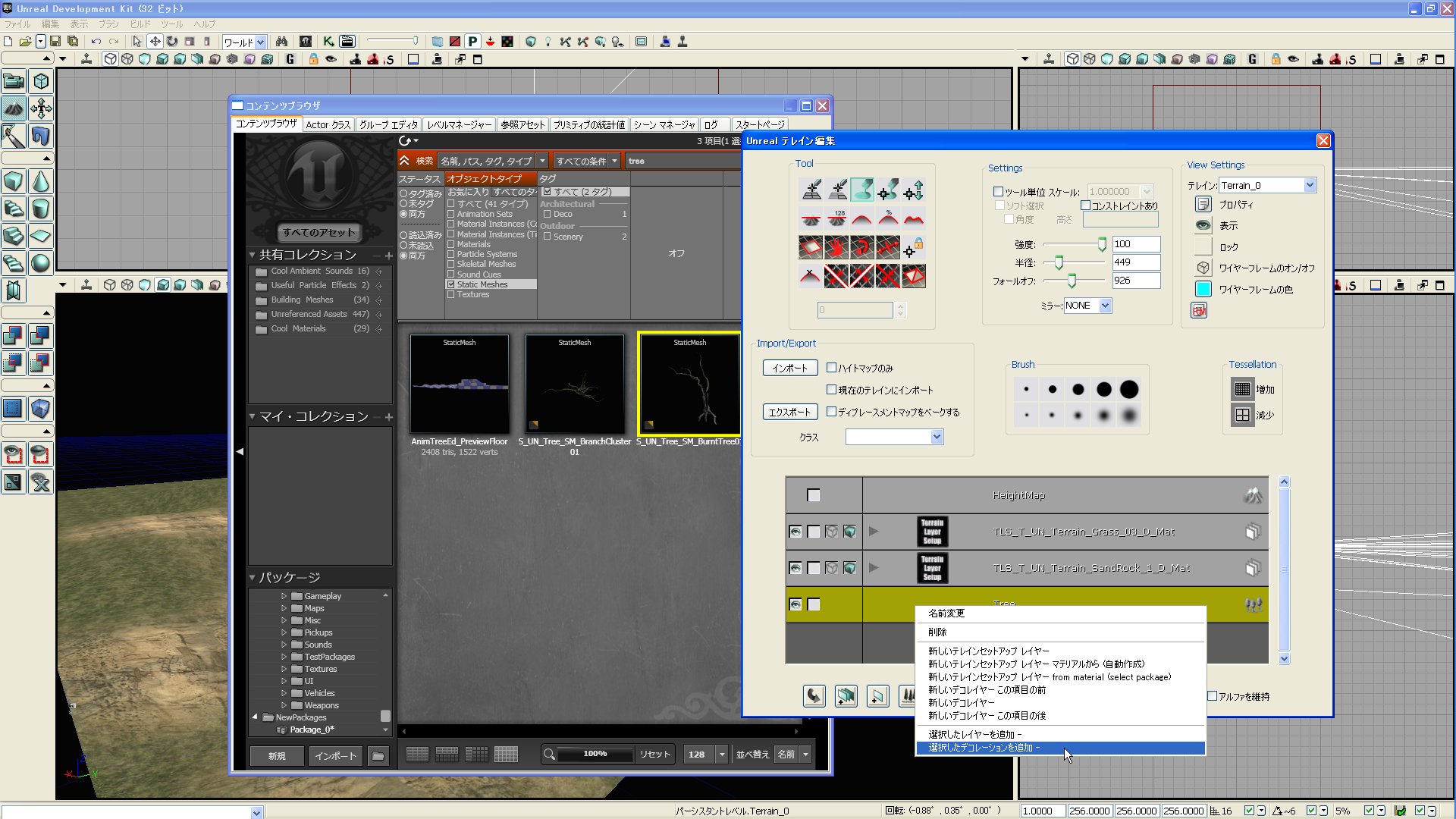
Task: Click the ワイヤーフレームの色 cyan swatch
Action: [x=1203, y=289]
